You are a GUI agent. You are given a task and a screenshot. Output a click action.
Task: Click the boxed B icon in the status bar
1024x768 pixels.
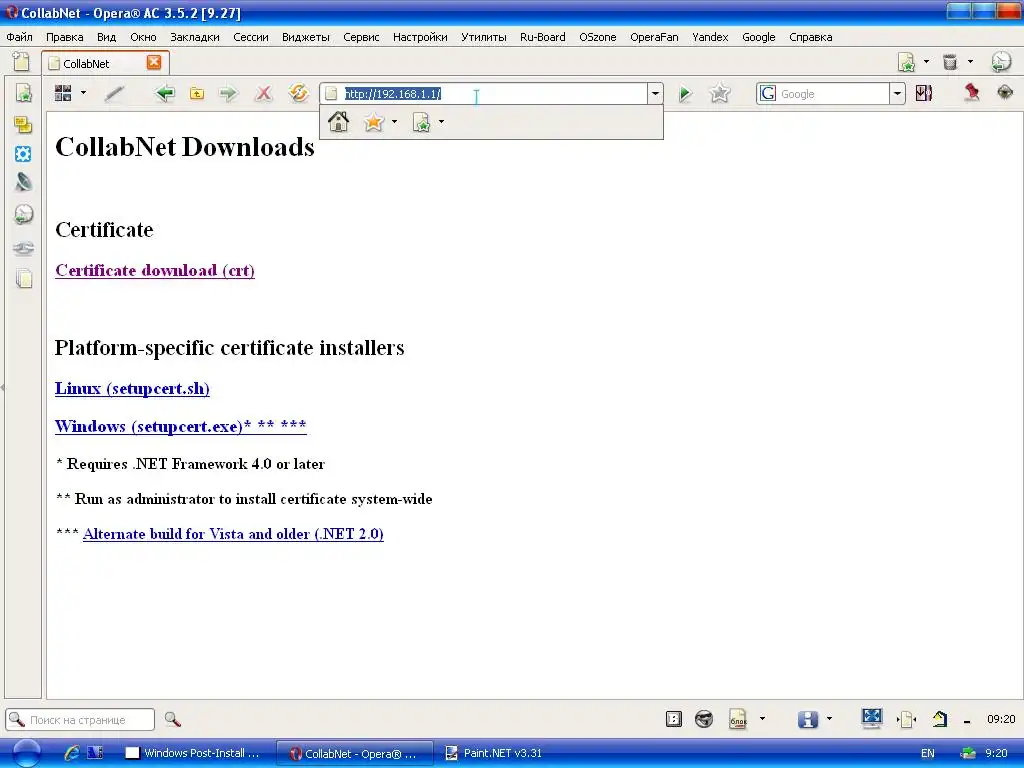tap(673, 719)
